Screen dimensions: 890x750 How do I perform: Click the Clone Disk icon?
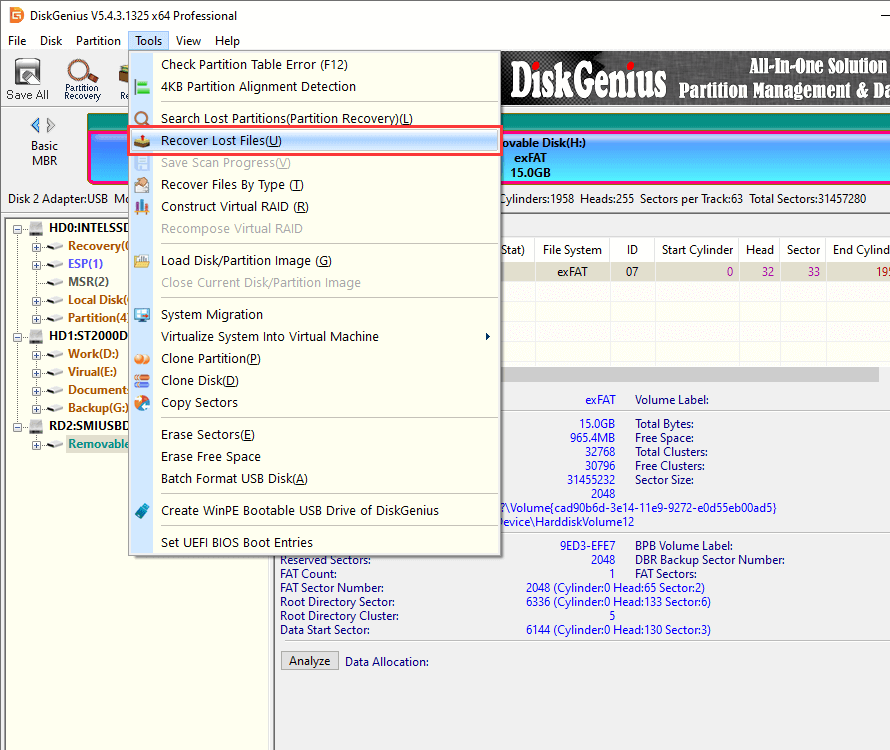(x=142, y=381)
